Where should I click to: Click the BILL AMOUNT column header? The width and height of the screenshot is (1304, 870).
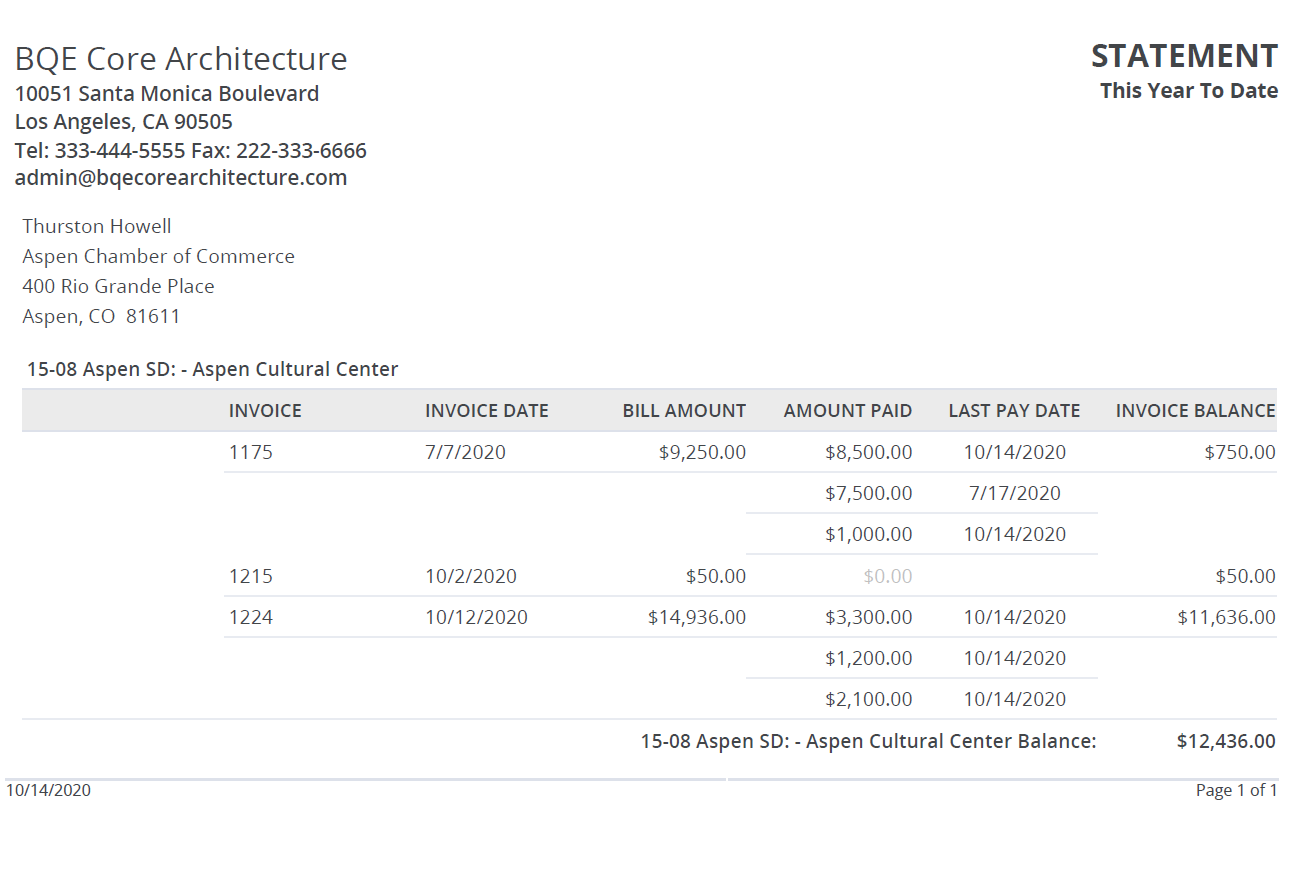click(684, 411)
